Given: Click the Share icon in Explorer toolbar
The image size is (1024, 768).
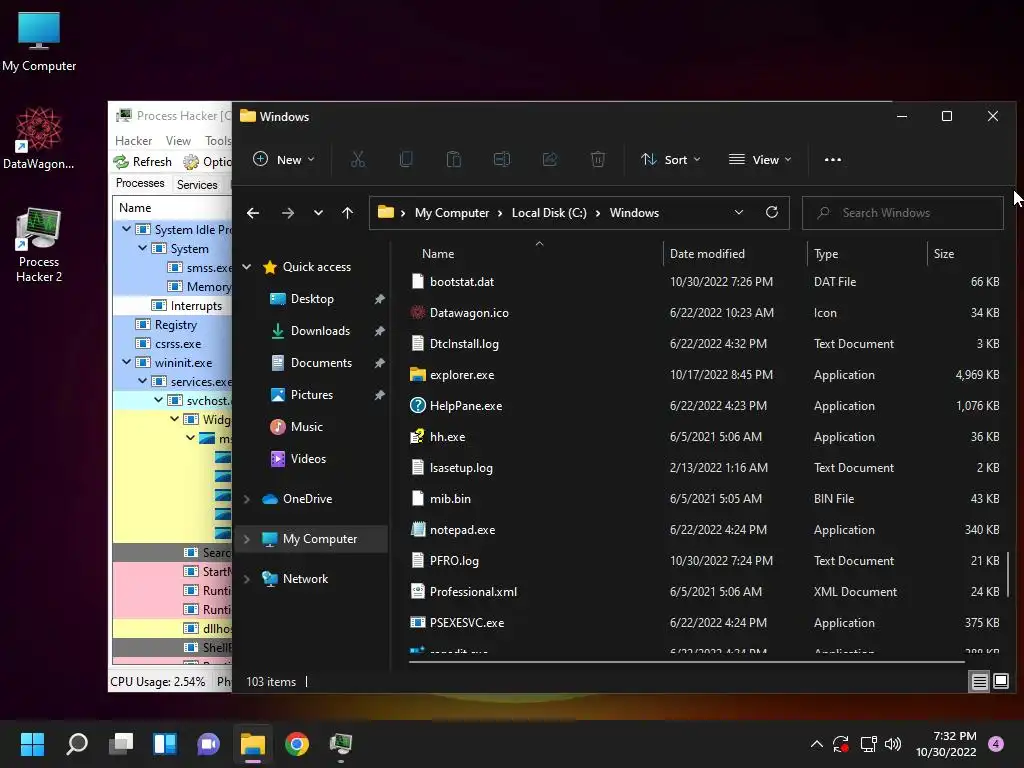Looking at the screenshot, I should pyautogui.click(x=550, y=159).
